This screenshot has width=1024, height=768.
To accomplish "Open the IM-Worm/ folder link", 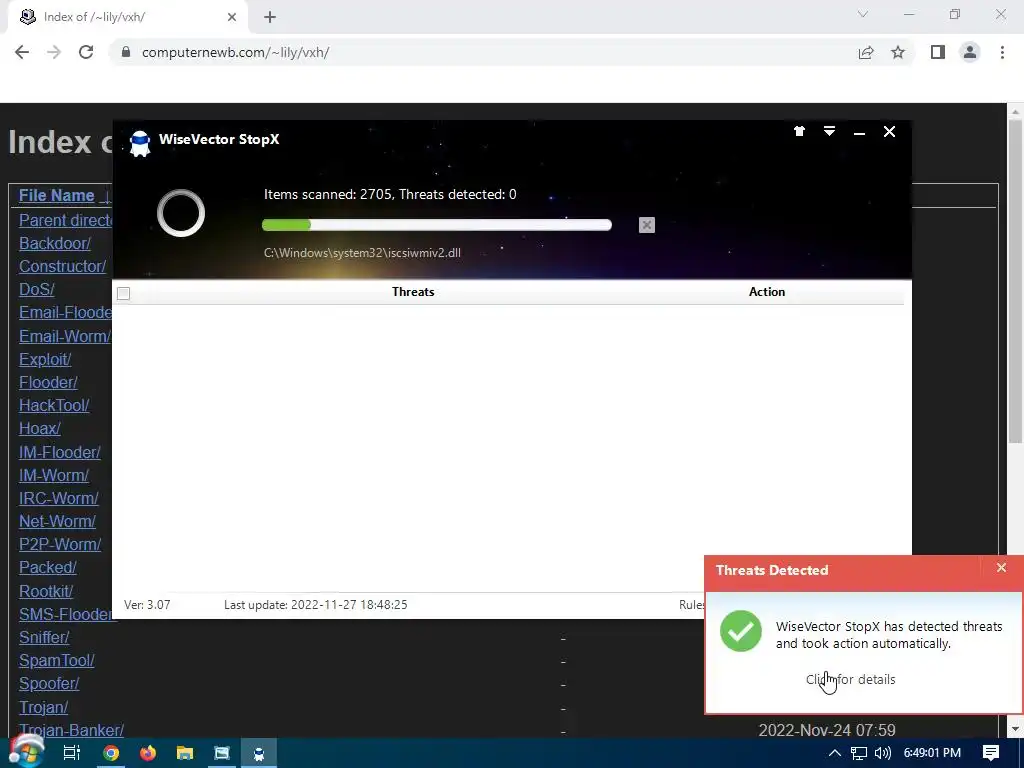I will click(54, 475).
